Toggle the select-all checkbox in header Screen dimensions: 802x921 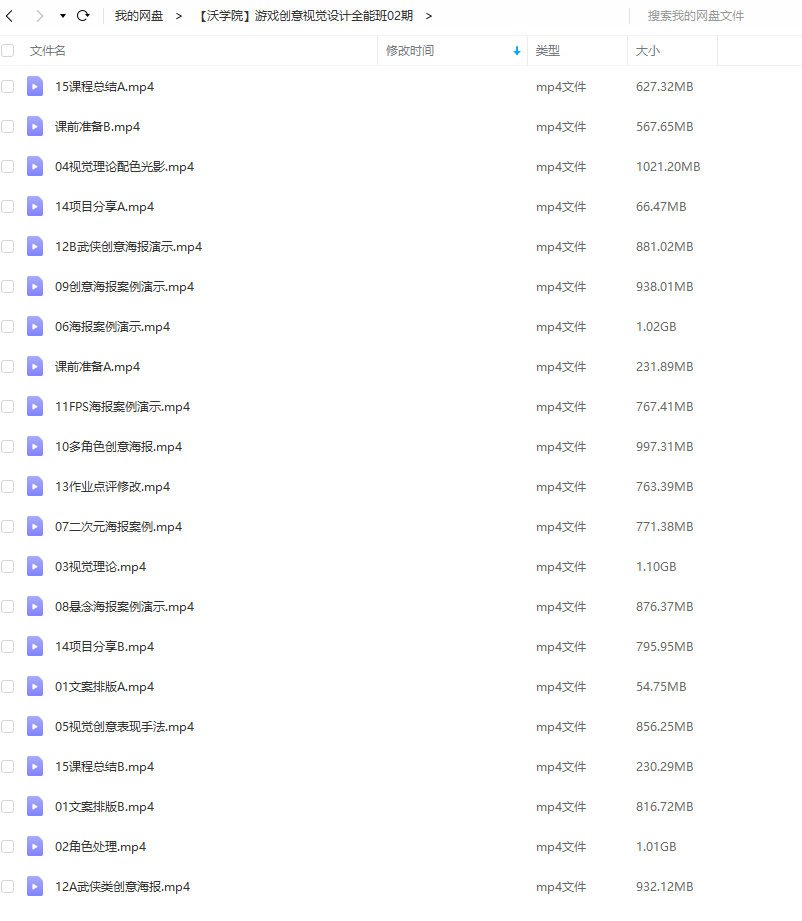(x=8, y=51)
